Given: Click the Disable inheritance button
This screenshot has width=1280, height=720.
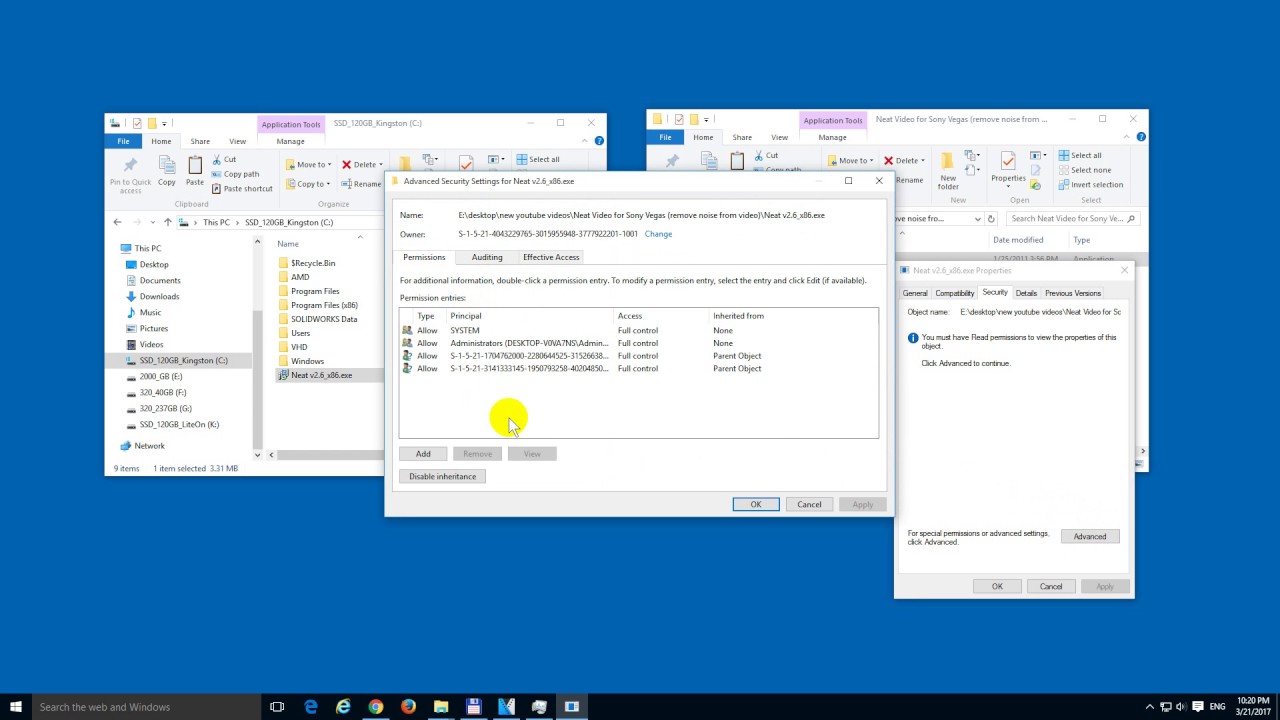Looking at the screenshot, I should coord(442,476).
